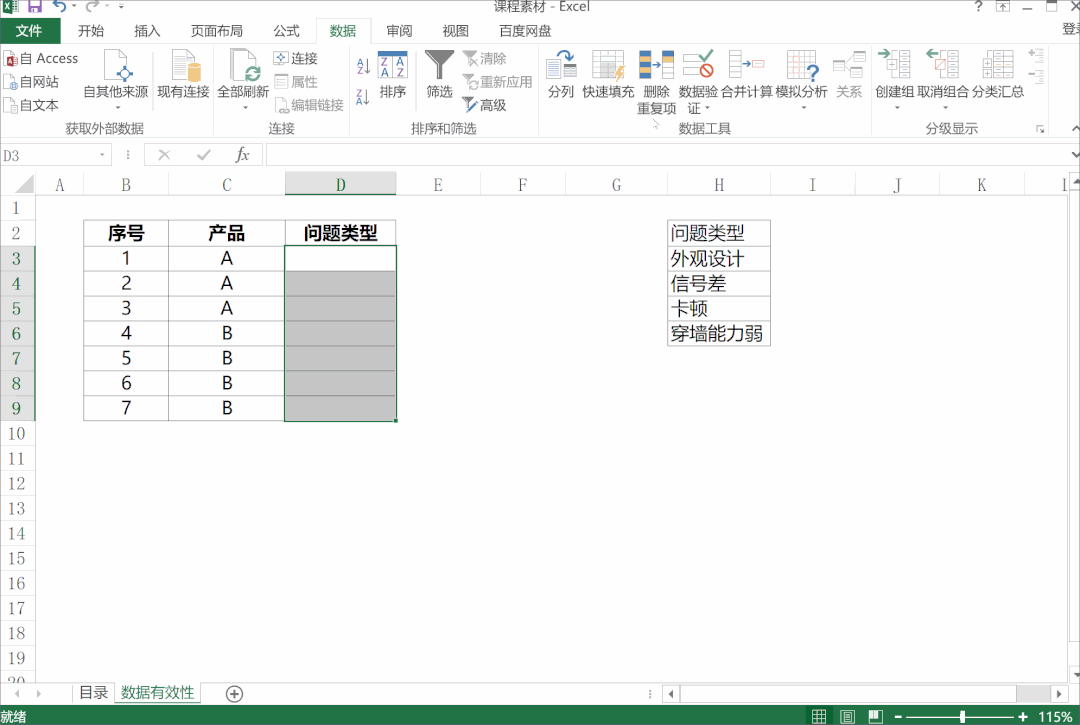The image size is (1080, 725).
Task: Import data from text file (自文本)
Action: pos(32,105)
